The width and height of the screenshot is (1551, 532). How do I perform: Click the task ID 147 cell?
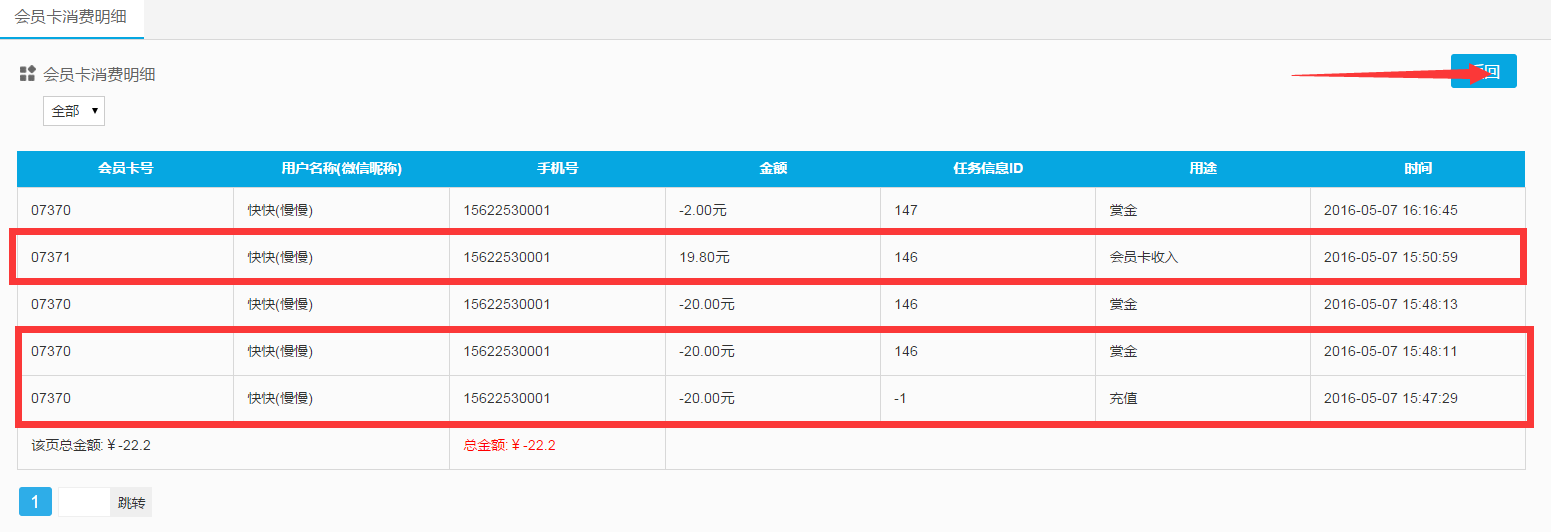pos(906,210)
